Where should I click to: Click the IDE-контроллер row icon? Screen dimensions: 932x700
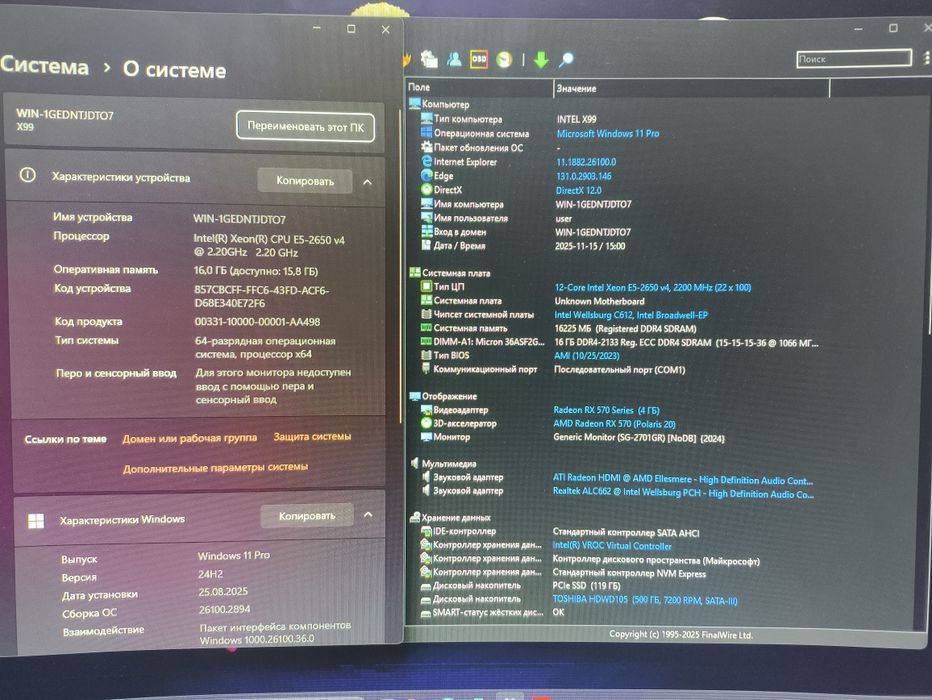[426, 531]
